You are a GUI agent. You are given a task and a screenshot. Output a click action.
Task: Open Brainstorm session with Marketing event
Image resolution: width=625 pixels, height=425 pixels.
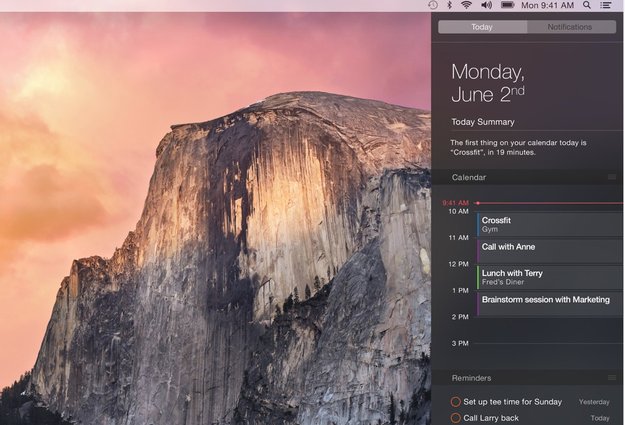click(550, 304)
